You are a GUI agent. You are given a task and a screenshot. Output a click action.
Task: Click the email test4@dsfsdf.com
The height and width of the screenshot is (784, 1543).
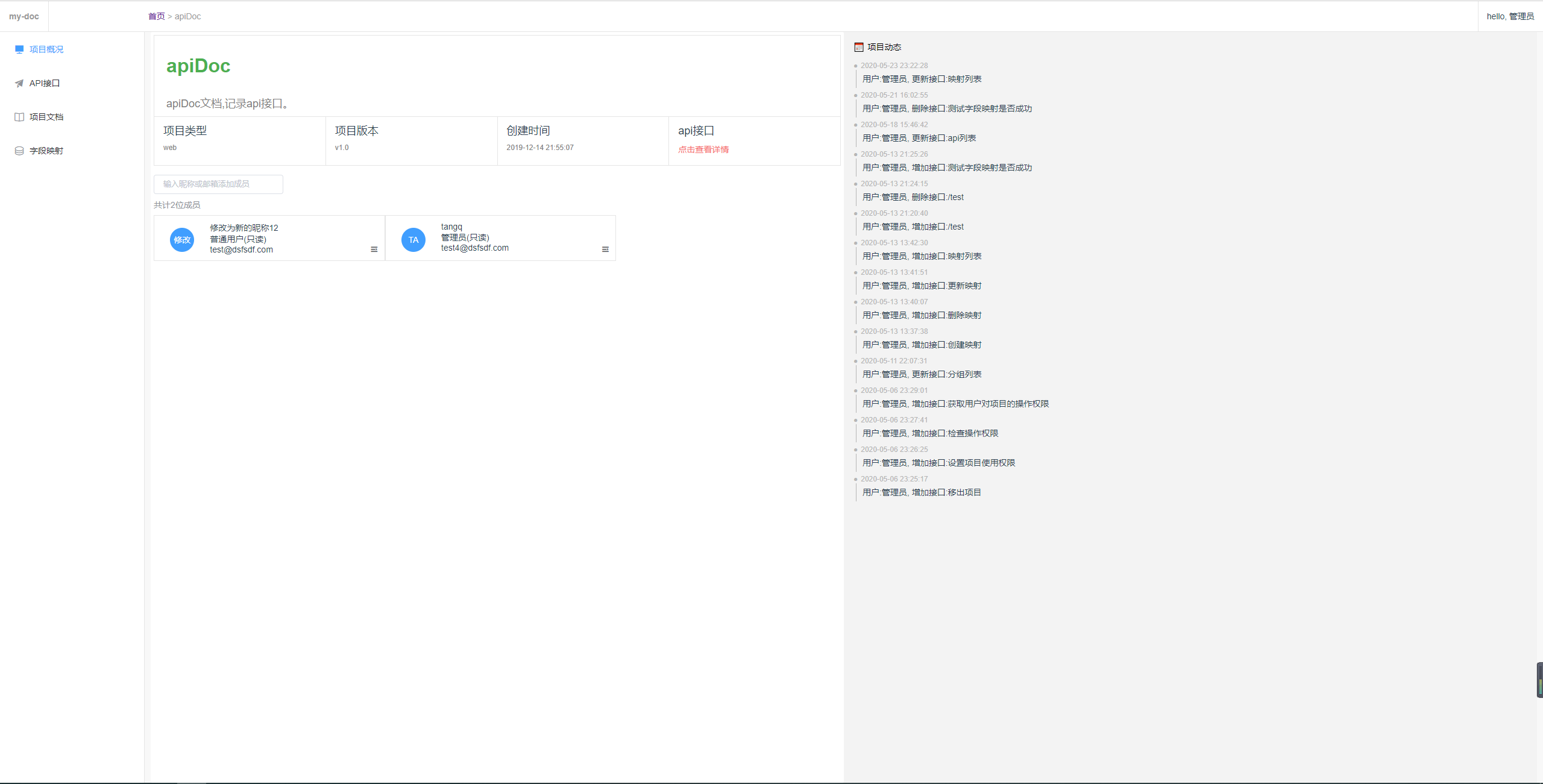475,248
